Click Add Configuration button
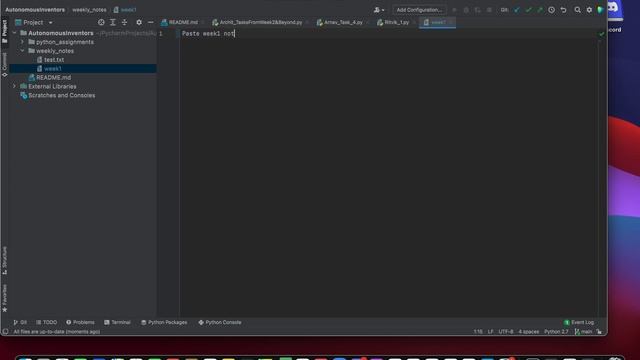This screenshot has width=640, height=360. click(419, 10)
